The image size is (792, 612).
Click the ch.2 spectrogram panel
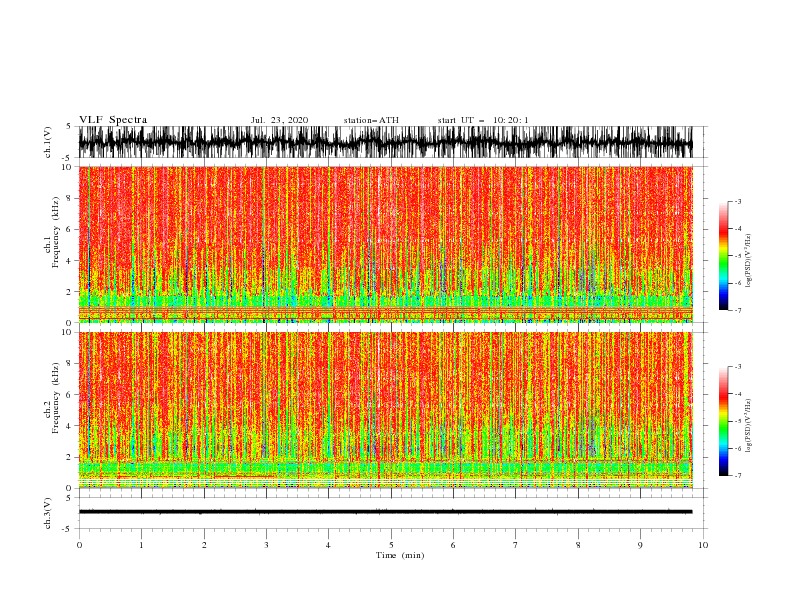[x=385, y=410]
